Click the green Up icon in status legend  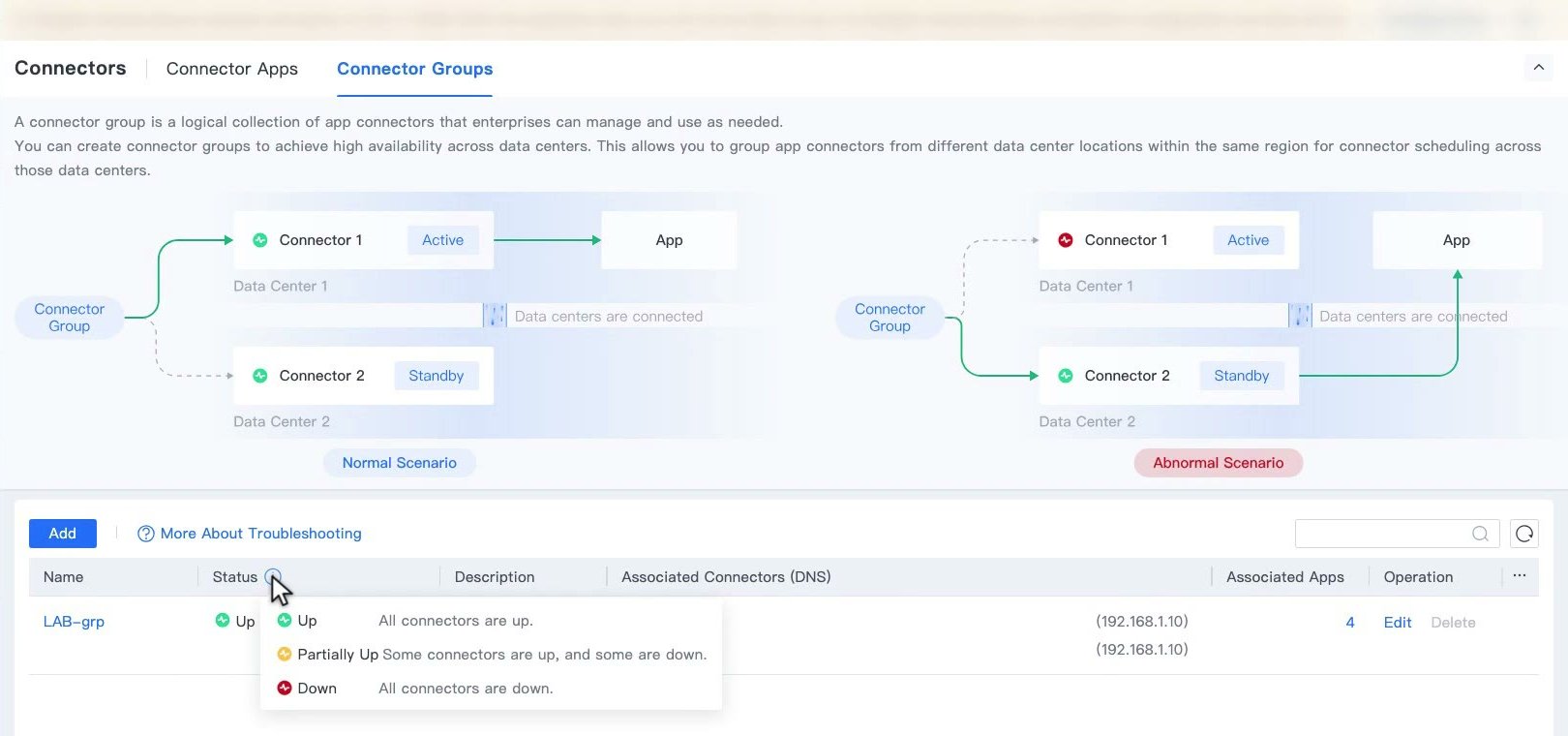pos(285,621)
